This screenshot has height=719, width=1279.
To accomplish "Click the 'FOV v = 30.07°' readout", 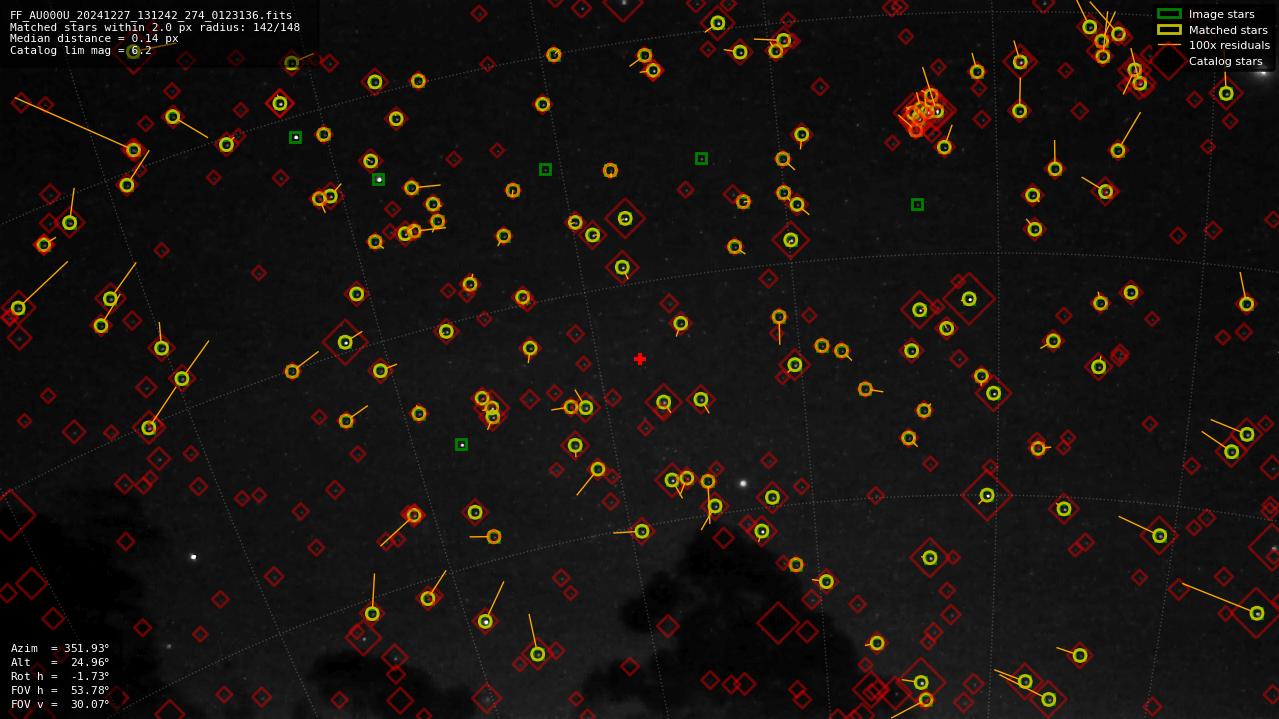I will pos(60,704).
